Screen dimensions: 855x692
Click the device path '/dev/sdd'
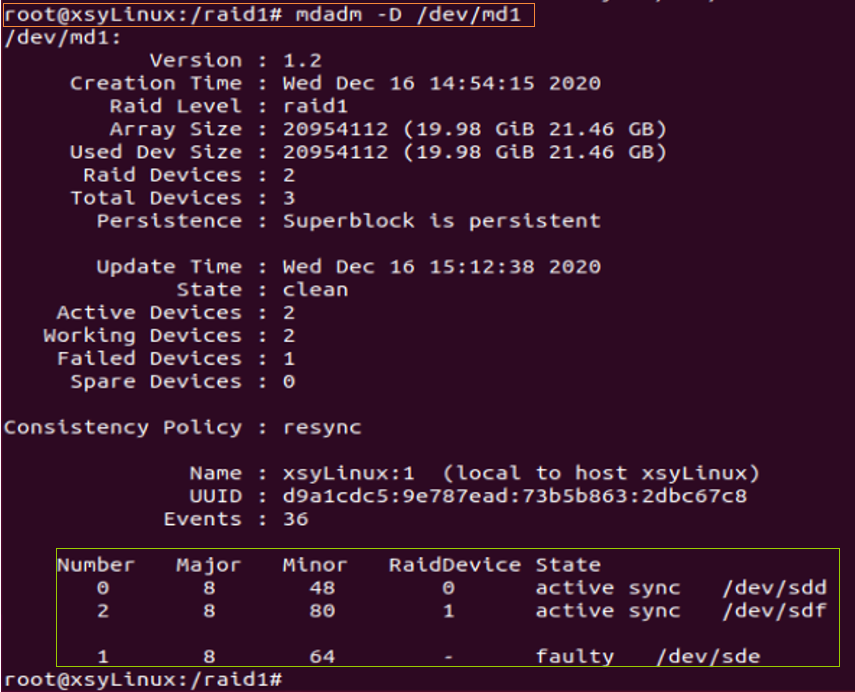tap(775, 588)
